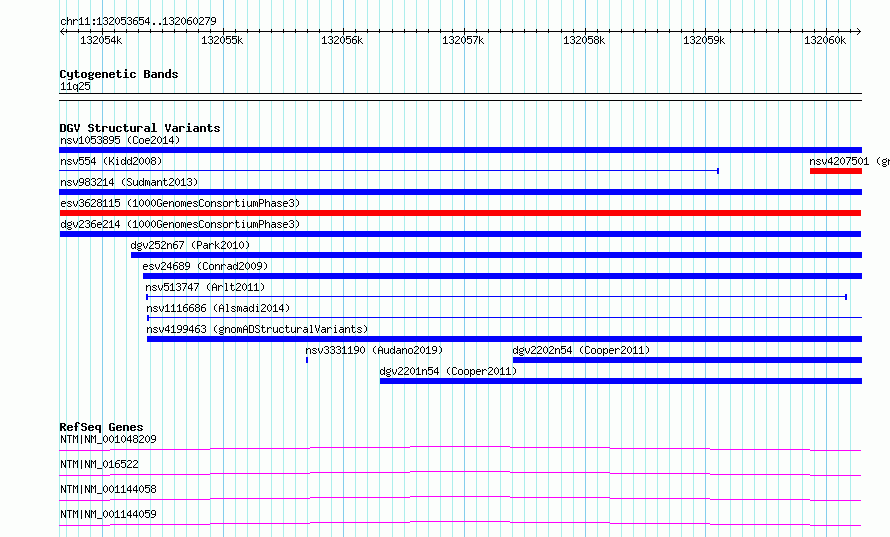Select the nsv4199463 (gnomADStructuralVariants) bar

coord(504,339)
